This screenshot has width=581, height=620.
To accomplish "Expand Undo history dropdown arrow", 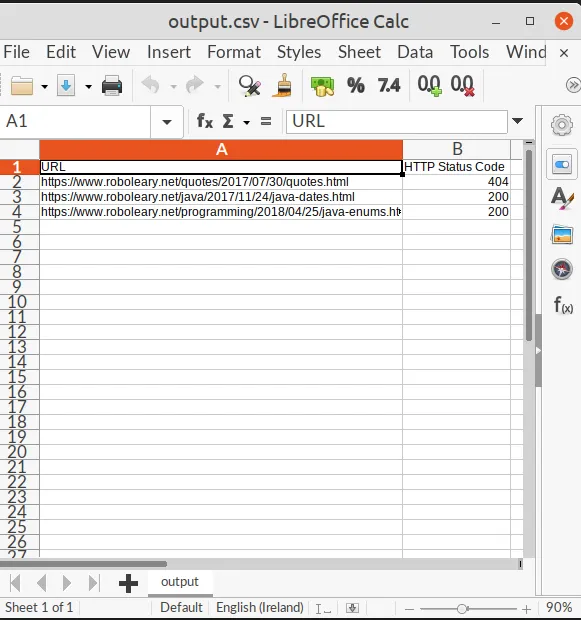I will tap(173, 86).
